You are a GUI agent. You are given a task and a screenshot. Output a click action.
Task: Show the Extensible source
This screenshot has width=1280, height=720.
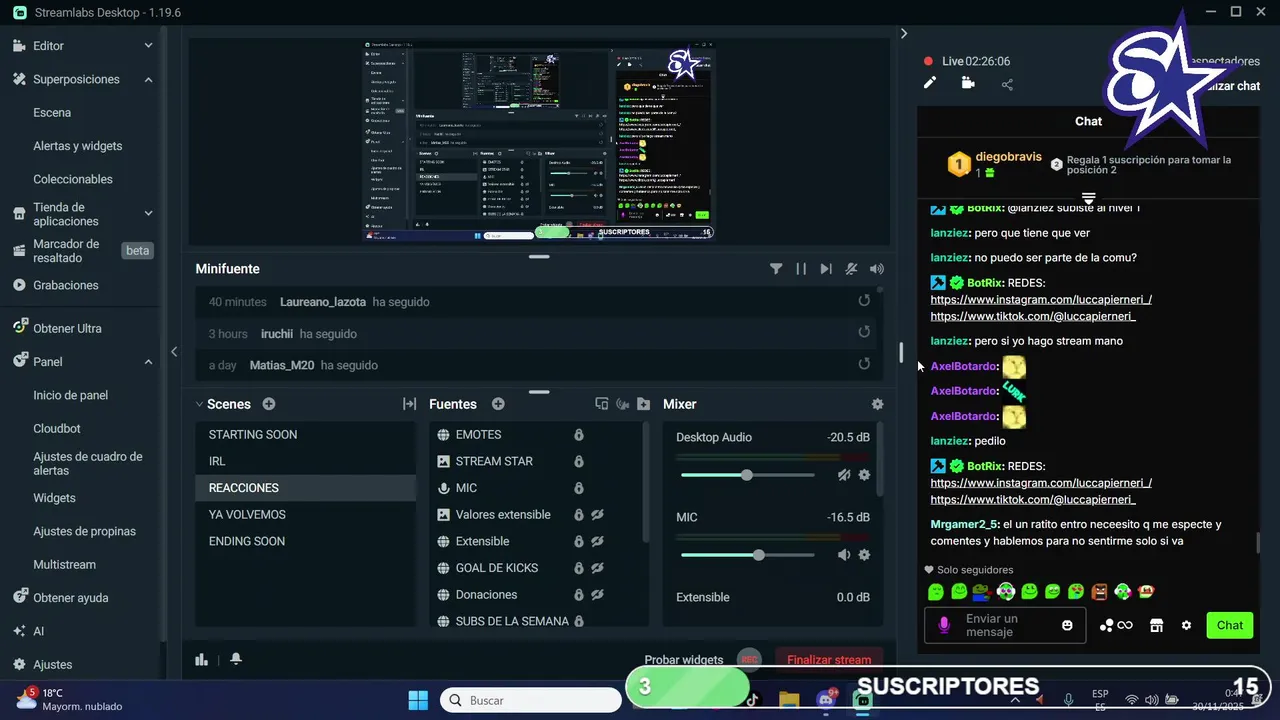pos(598,541)
